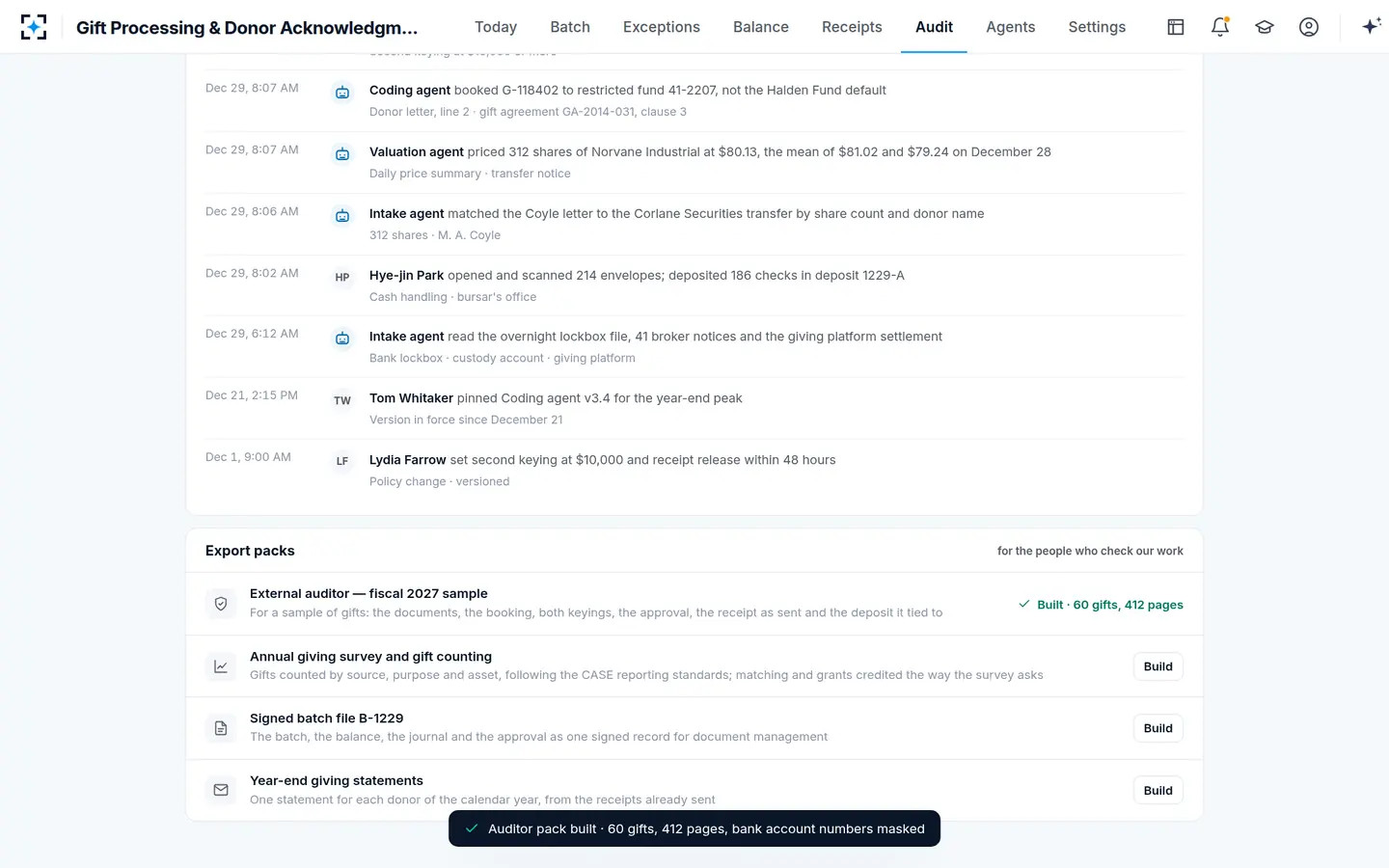Click chart icon for Annual giving survey
1389x868 pixels.
(x=221, y=666)
